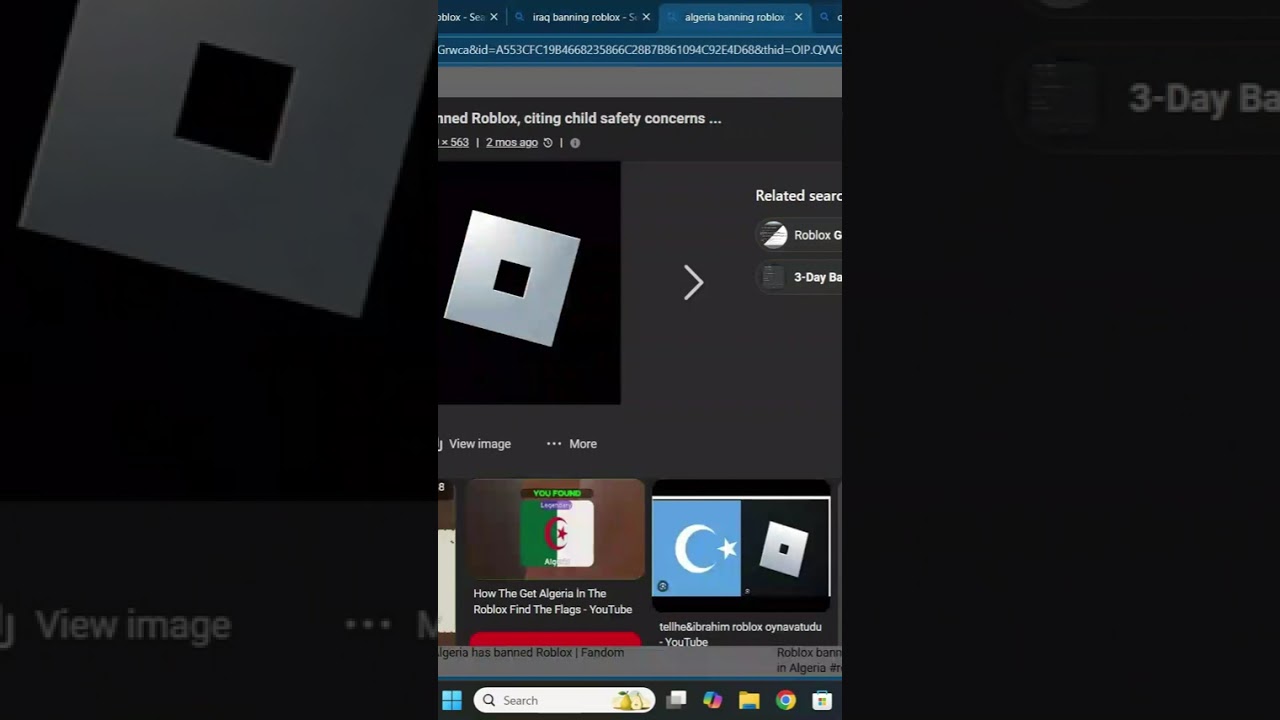Click the 3-Day Ba related search thumbnail icon
1280x720 pixels.
pyautogui.click(x=773, y=277)
